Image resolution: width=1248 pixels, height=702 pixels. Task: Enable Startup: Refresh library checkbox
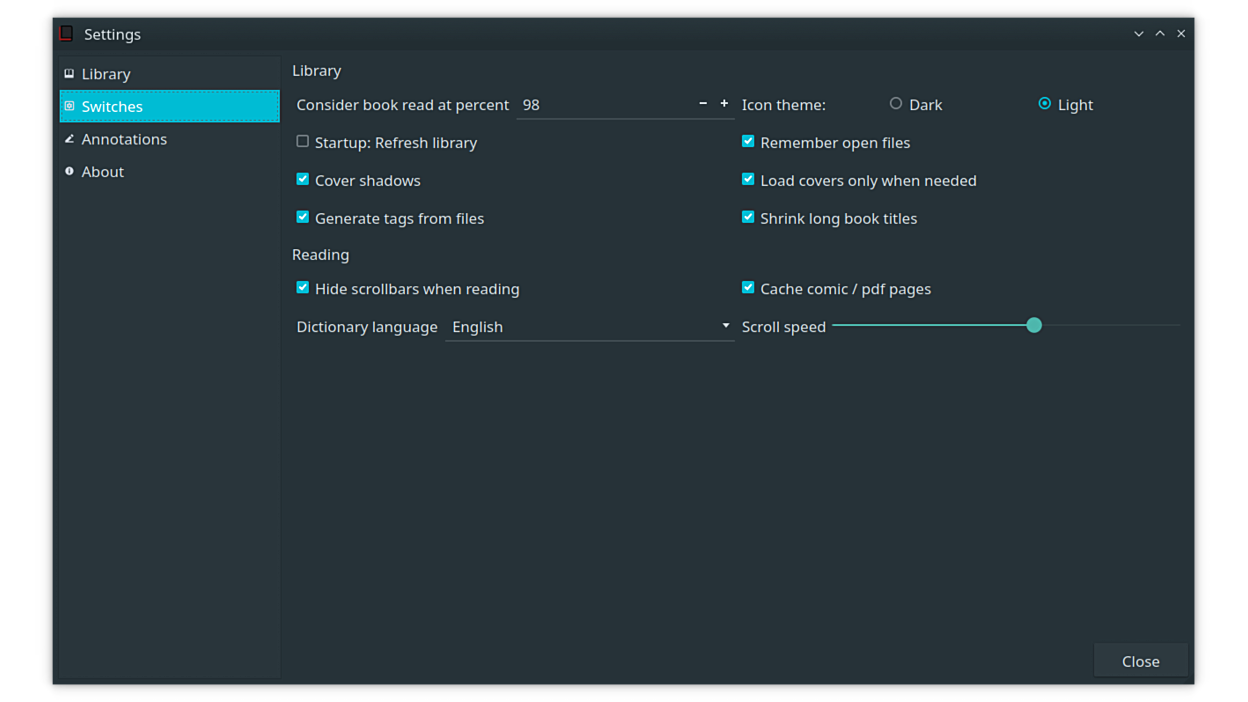302,142
